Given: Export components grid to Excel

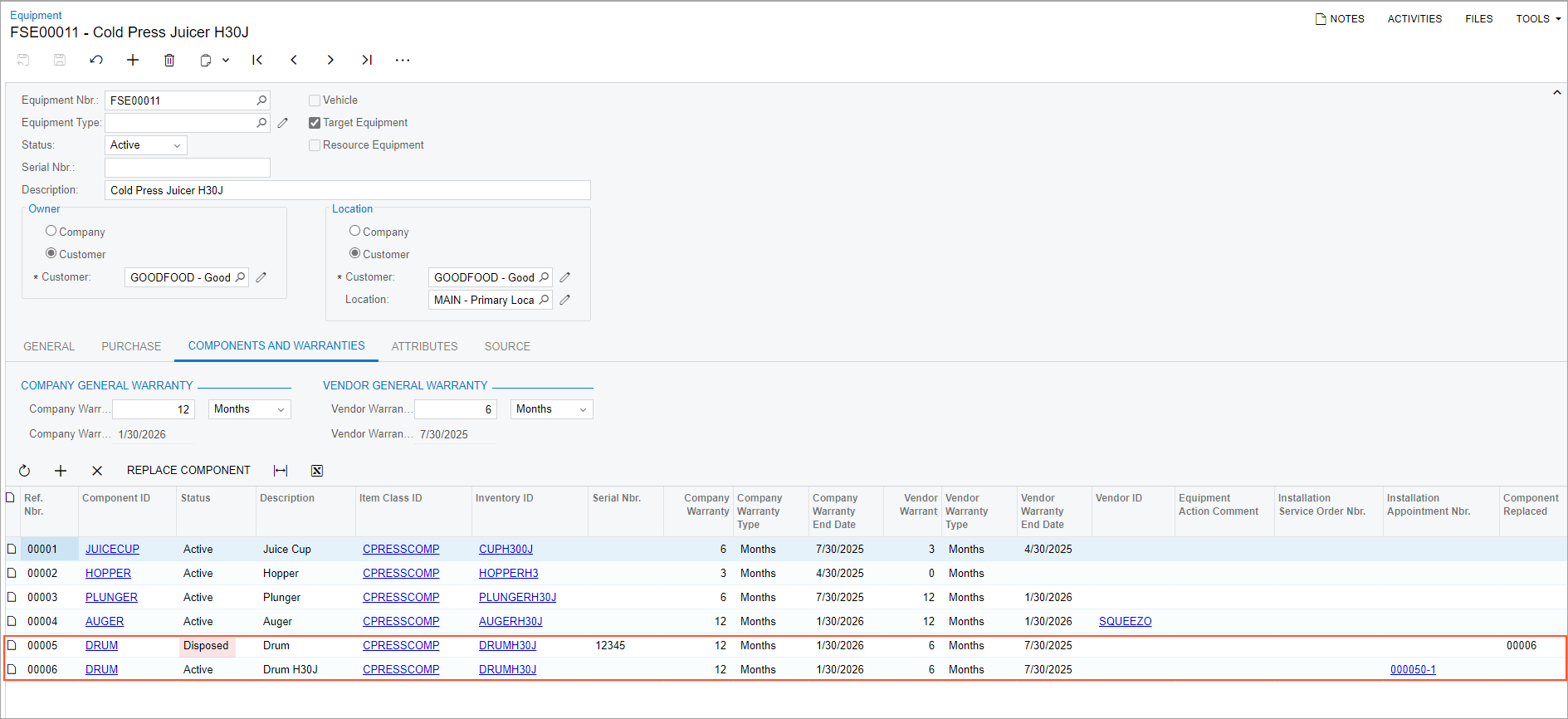Looking at the screenshot, I should 317,471.
